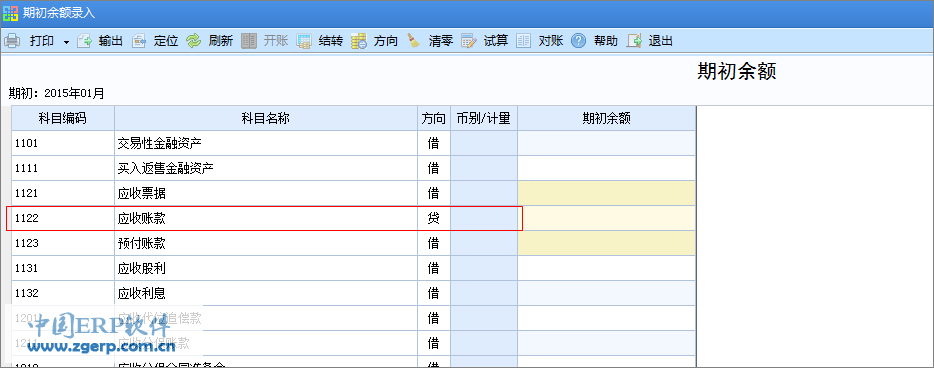
Task: Open the Print dropdown arrow
Action: (66, 42)
